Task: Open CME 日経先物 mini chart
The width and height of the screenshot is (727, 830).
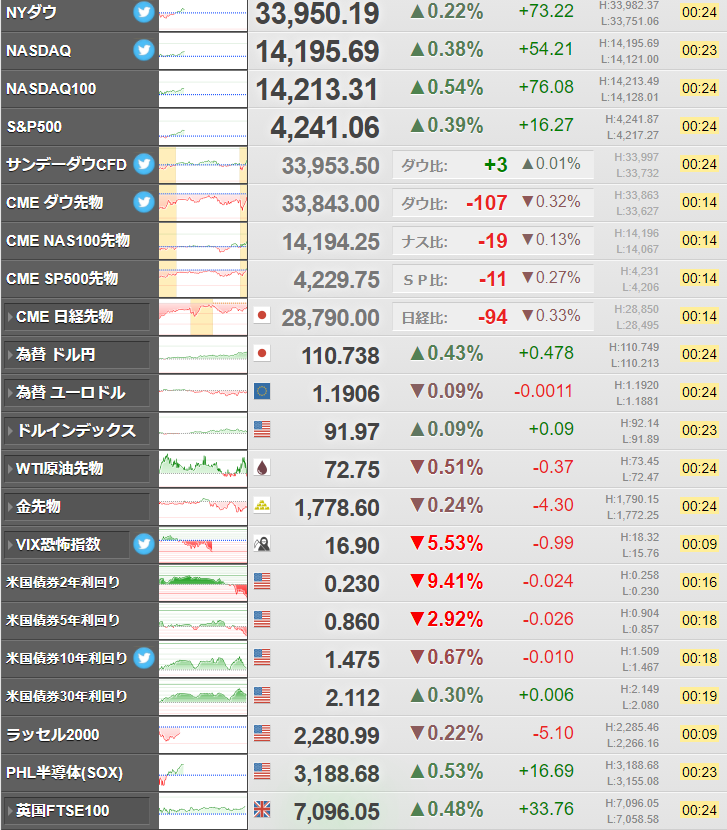Action: (x=203, y=317)
